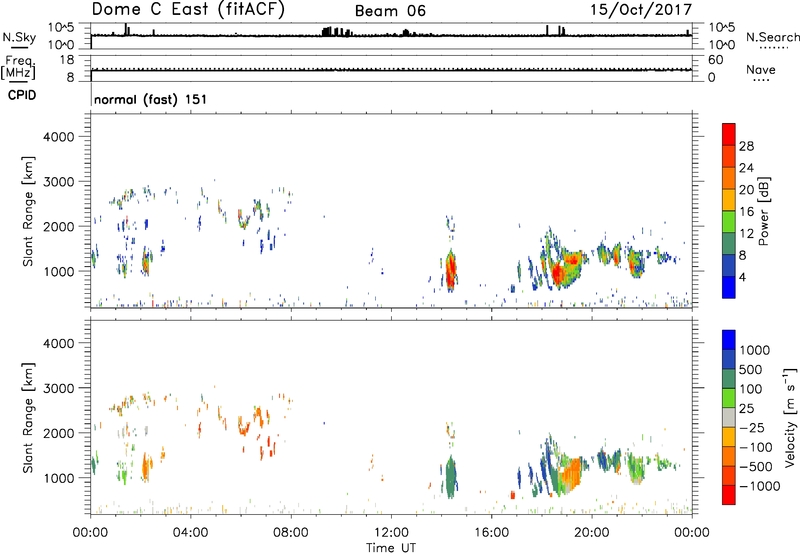The height and width of the screenshot is (554, 800).
Task: Click the dotted line sample under 'Nave'
Action: click(x=761, y=80)
